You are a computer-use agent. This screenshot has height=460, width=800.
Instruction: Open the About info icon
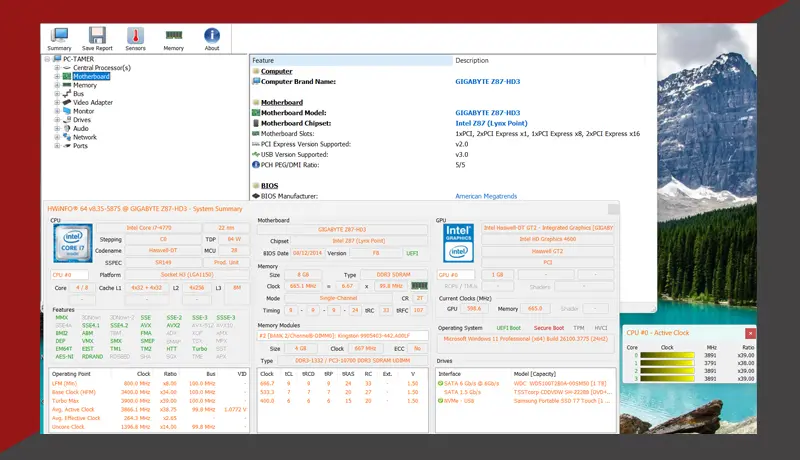pos(212,35)
